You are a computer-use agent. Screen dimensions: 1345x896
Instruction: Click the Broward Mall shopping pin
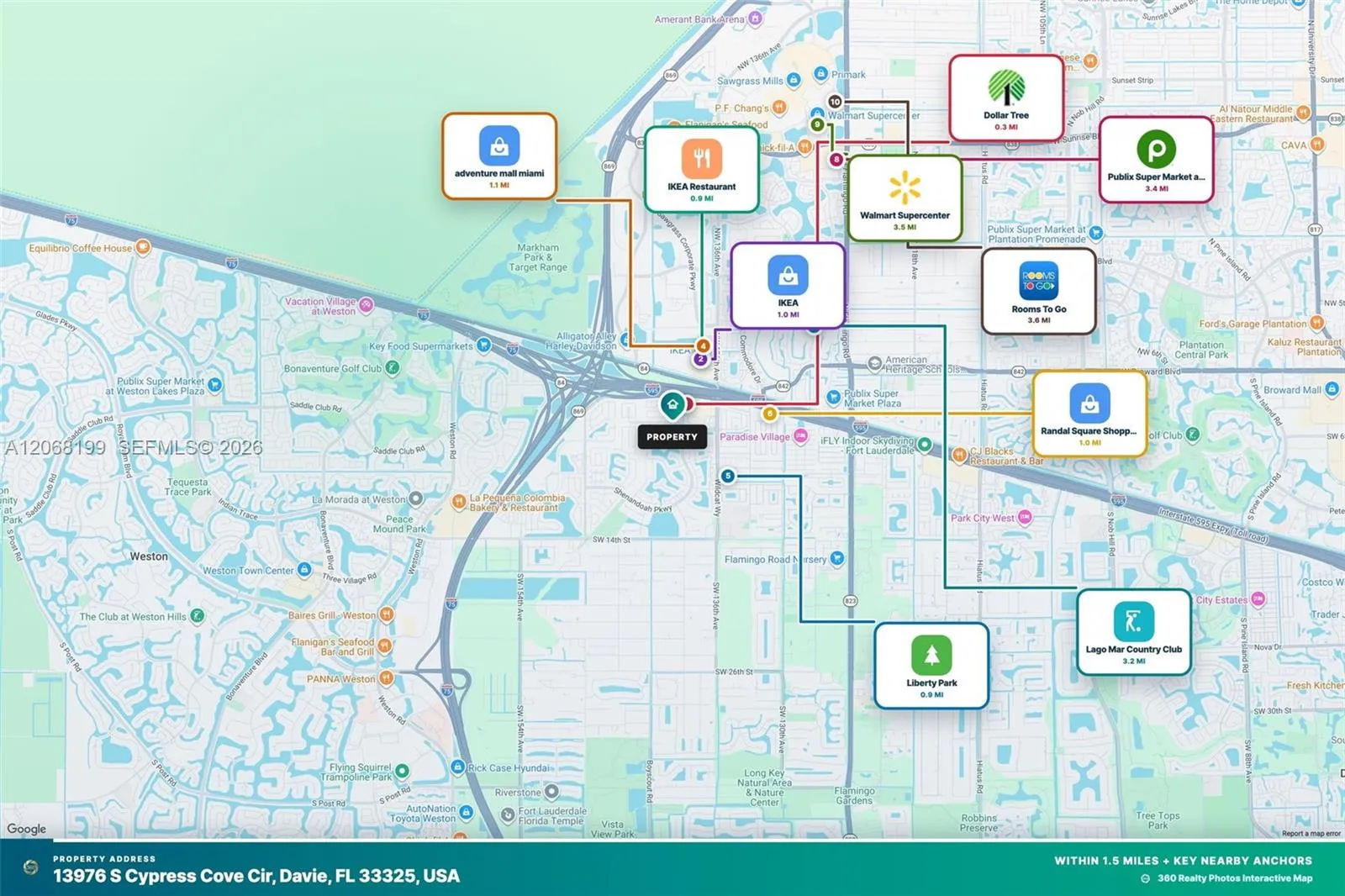(x=1332, y=389)
